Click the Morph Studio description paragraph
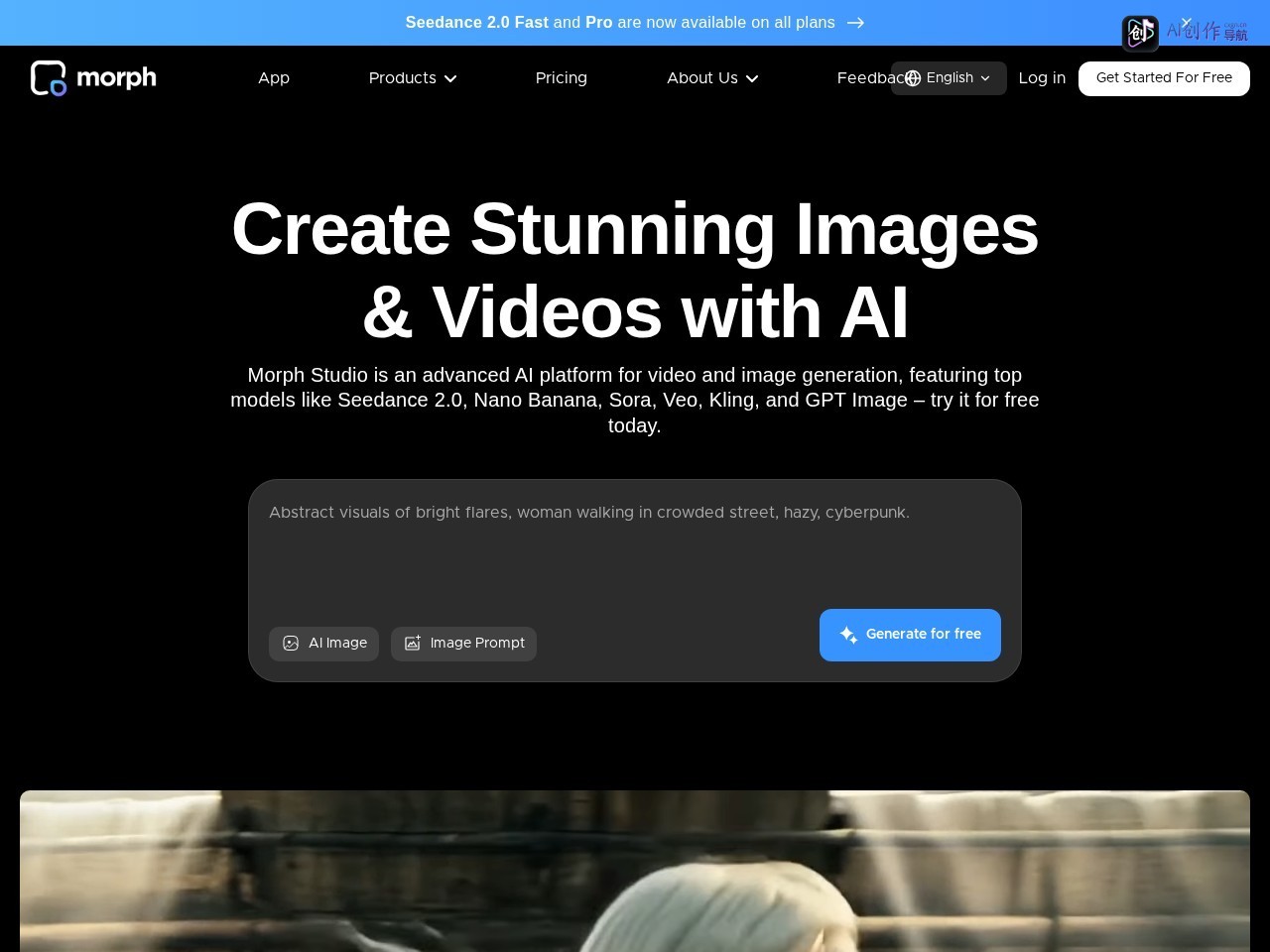 click(635, 401)
